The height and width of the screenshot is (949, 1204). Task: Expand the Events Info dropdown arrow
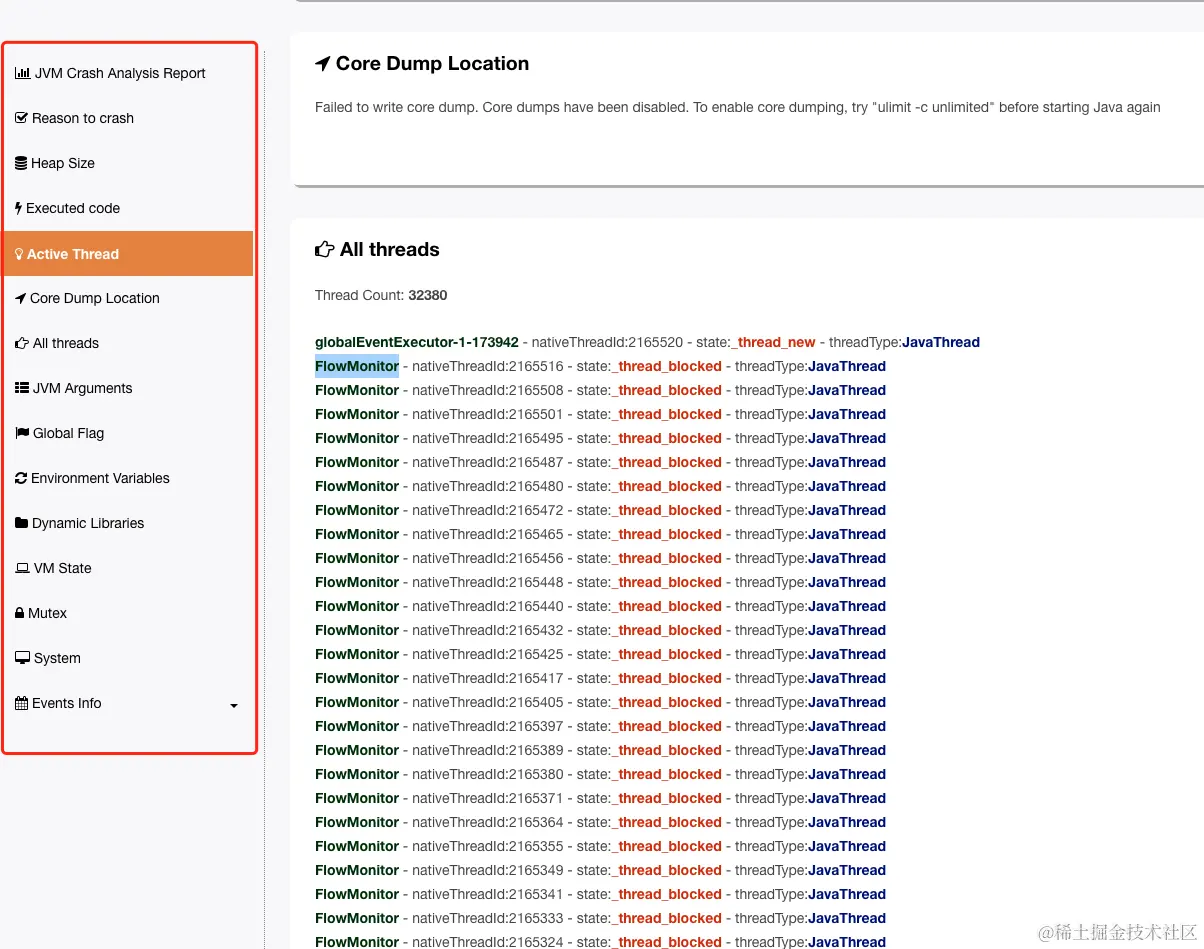(234, 705)
